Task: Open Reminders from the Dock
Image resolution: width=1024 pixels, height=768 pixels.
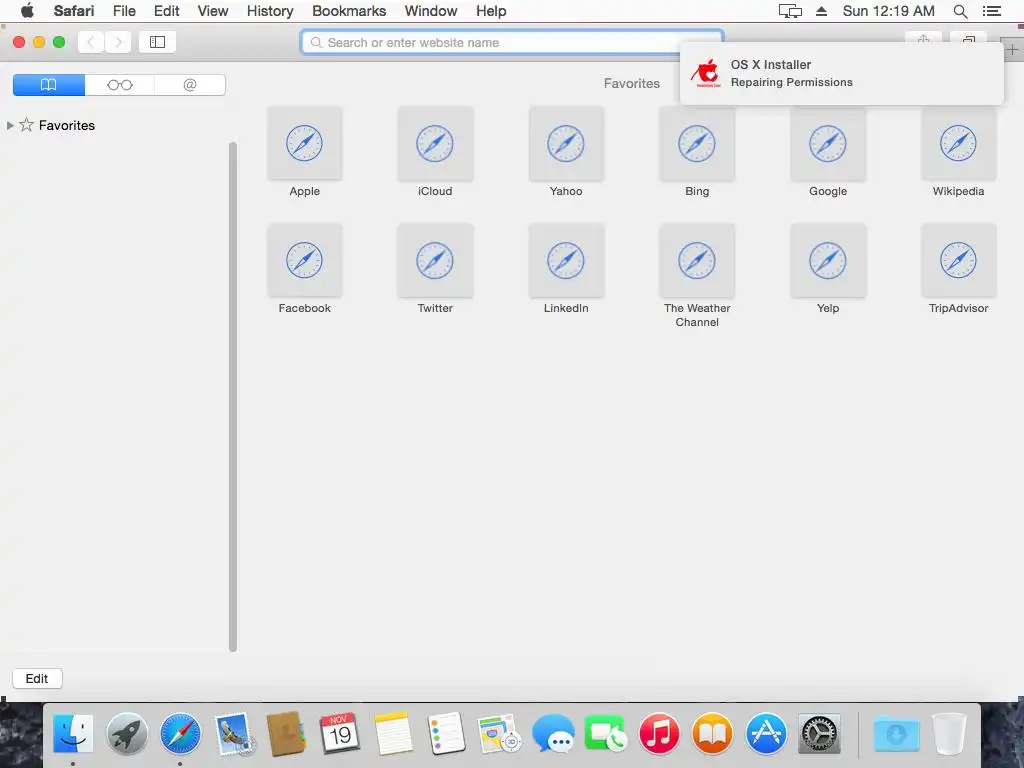Action: coord(447,733)
